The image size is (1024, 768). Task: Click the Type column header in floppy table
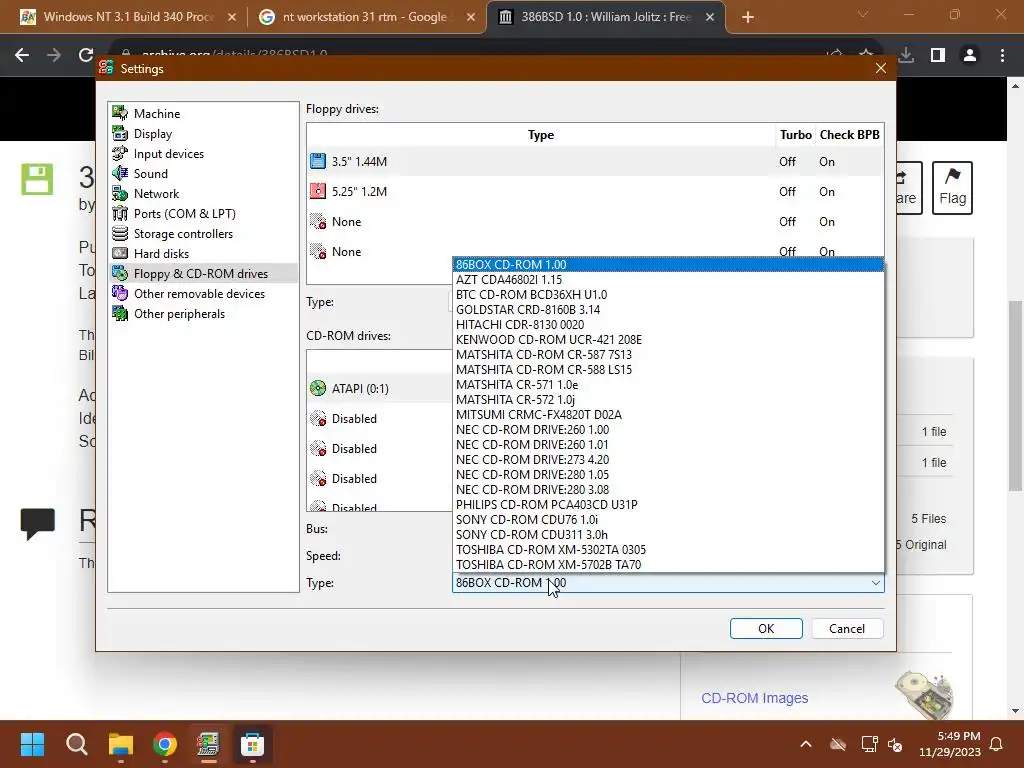(x=541, y=135)
